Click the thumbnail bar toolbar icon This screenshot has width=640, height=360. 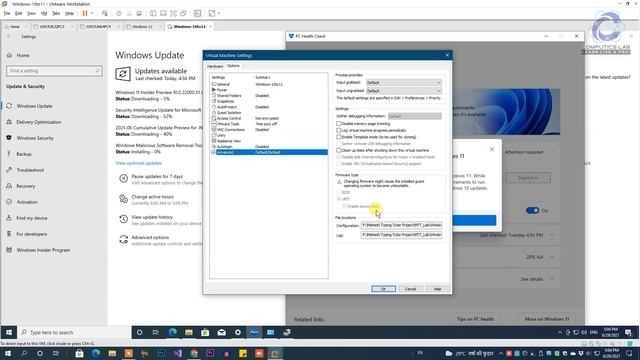click(163, 13)
